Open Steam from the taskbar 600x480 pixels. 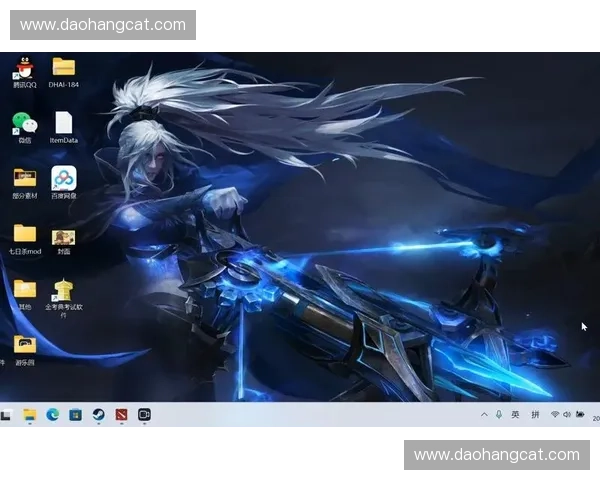[x=99, y=415]
